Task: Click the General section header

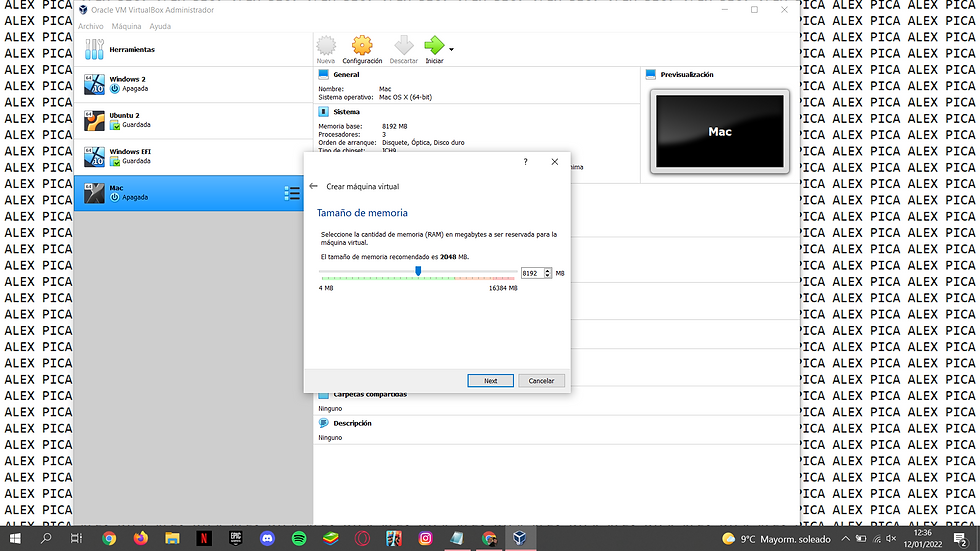Action: click(346, 74)
